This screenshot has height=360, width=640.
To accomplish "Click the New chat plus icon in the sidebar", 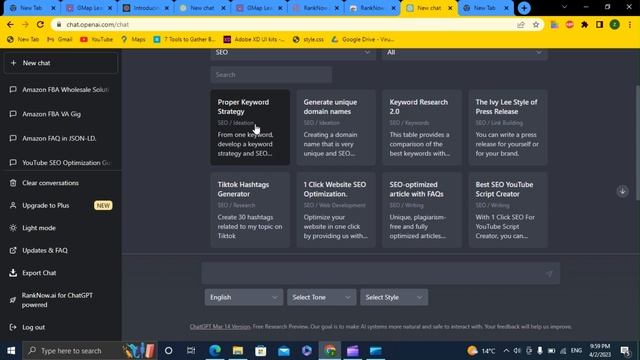I will [x=13, y=63].
